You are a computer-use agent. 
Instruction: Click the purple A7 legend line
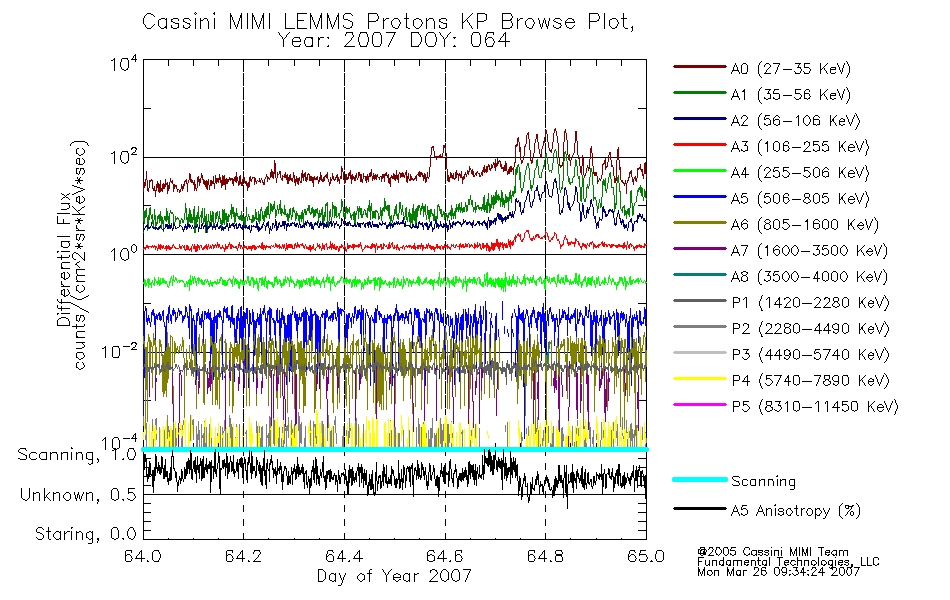(700, 248)
